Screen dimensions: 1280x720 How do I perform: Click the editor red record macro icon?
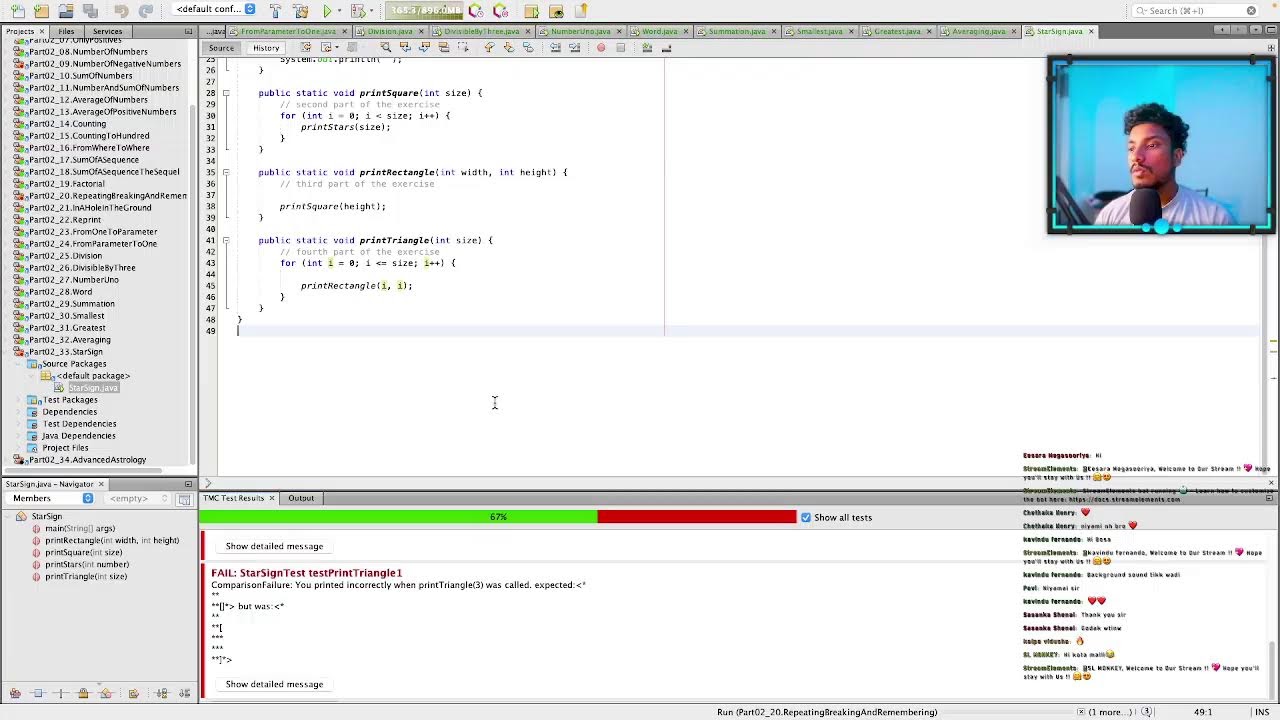click(601, 48)
